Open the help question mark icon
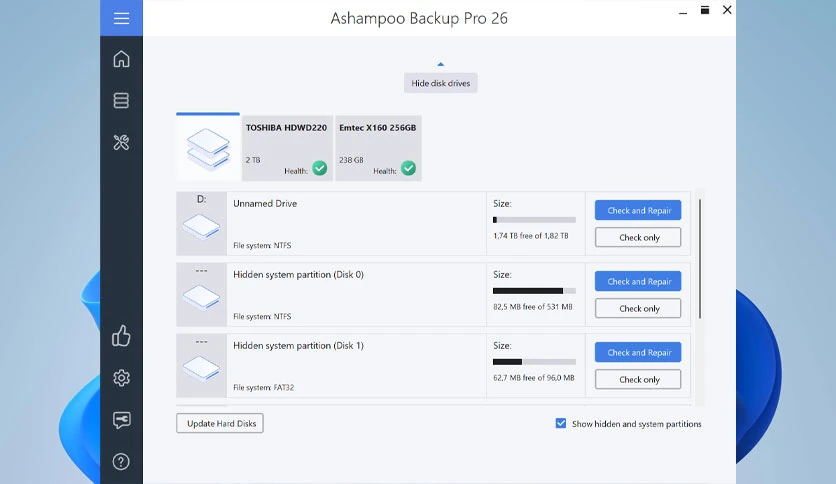Screen dimensions: 836x484 tap(121, 462)
